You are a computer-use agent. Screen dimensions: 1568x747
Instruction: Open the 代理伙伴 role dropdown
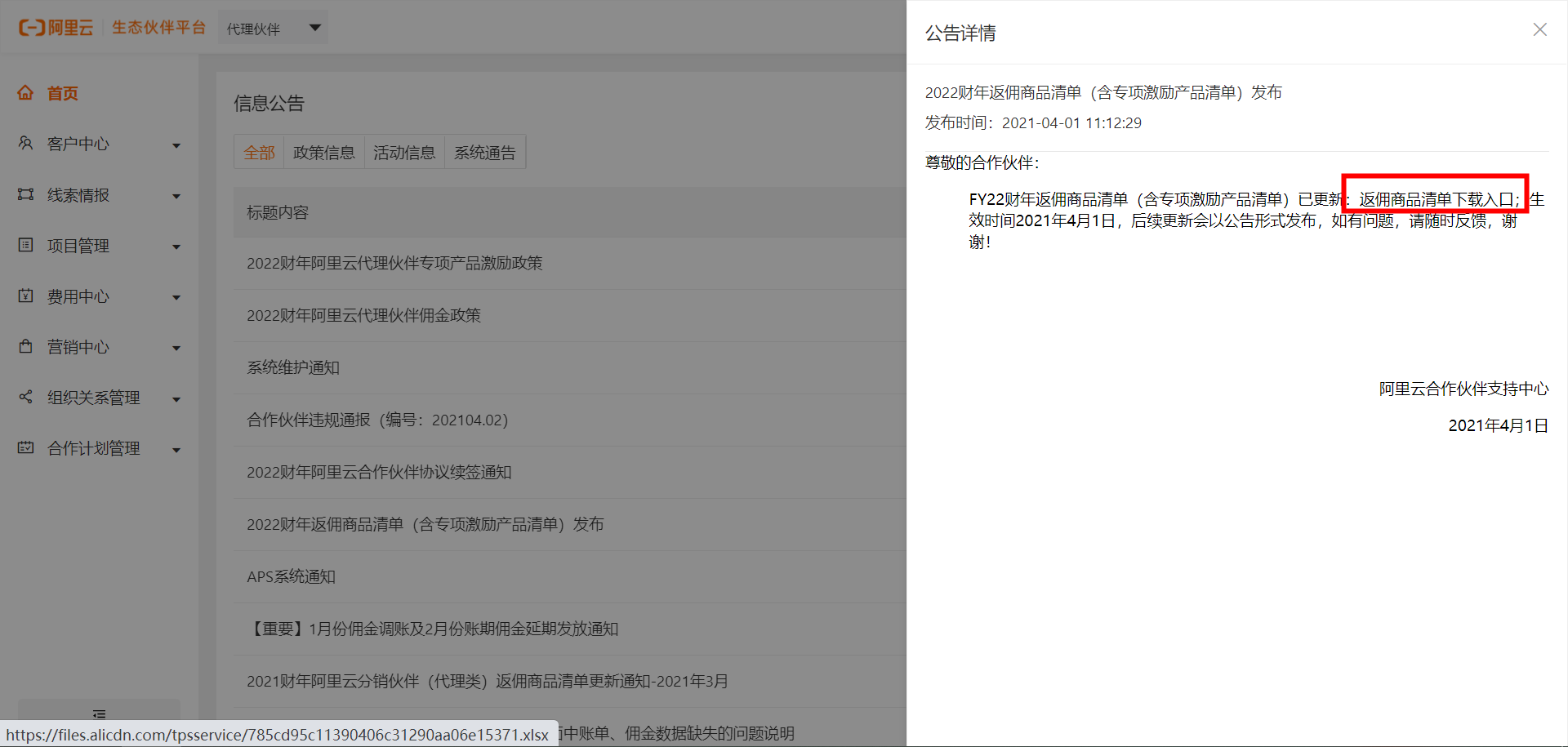[x=274, y=29]
